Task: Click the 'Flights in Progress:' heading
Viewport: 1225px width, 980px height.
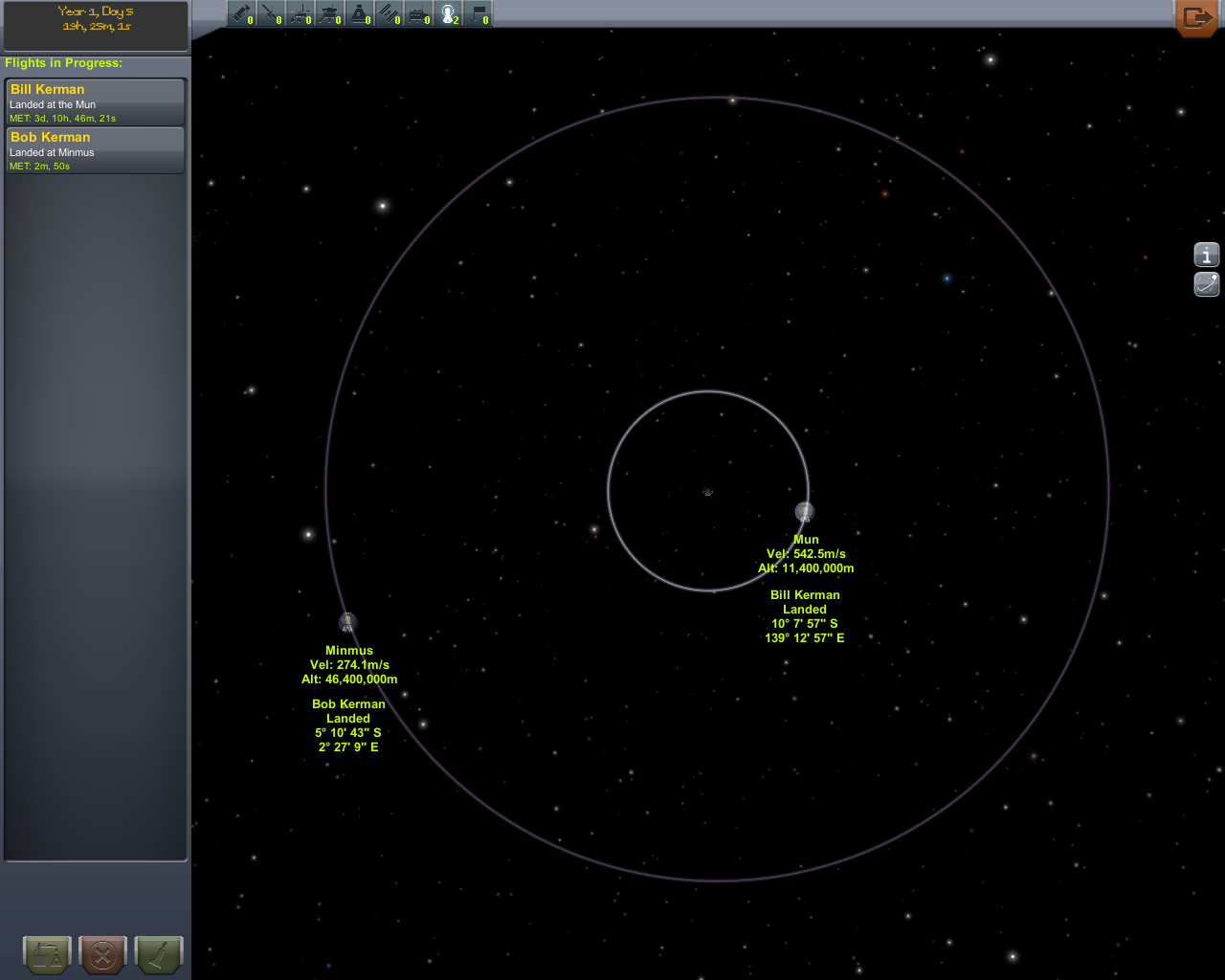Action: point(64,63)
